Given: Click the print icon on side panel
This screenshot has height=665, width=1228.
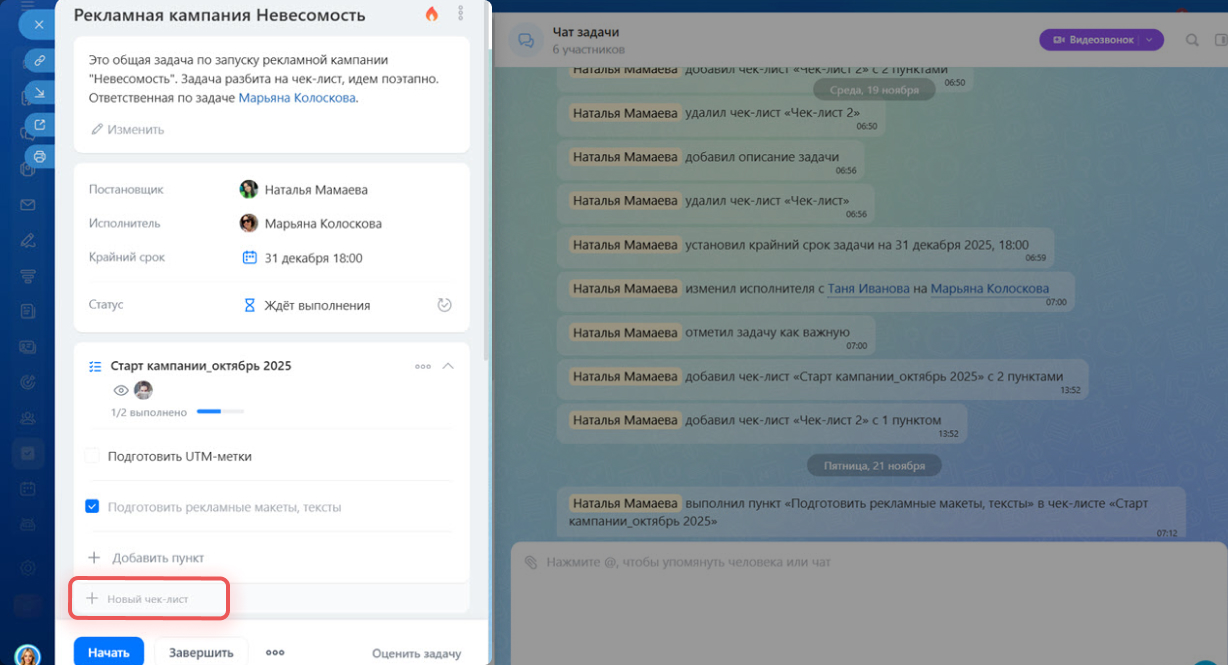Looking at the screenshot, I should pyautogui.click(x=40, y=156).
